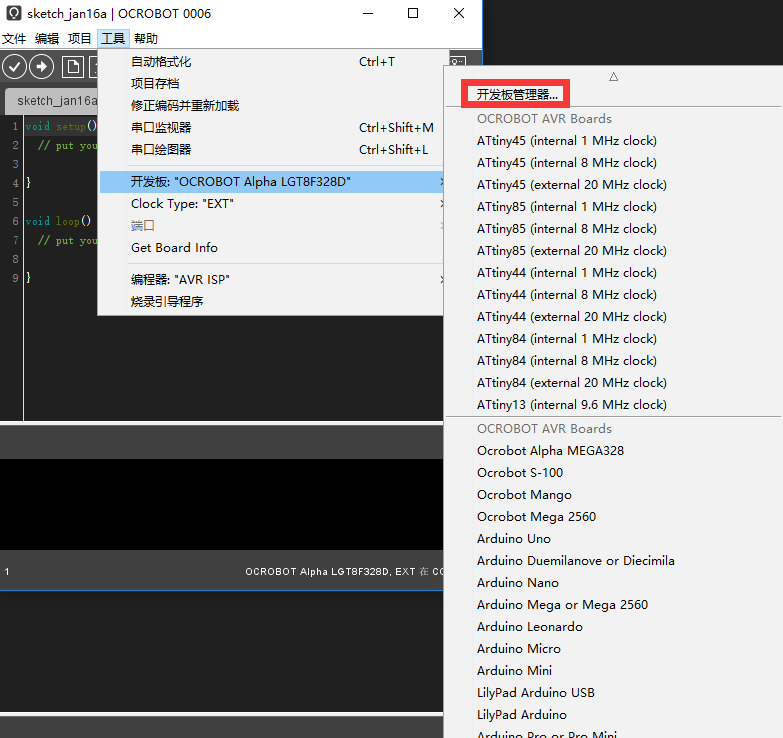Choose 自动格式化 menu entry
Screen dimensions: 783x738
click(x=272, y=62)
